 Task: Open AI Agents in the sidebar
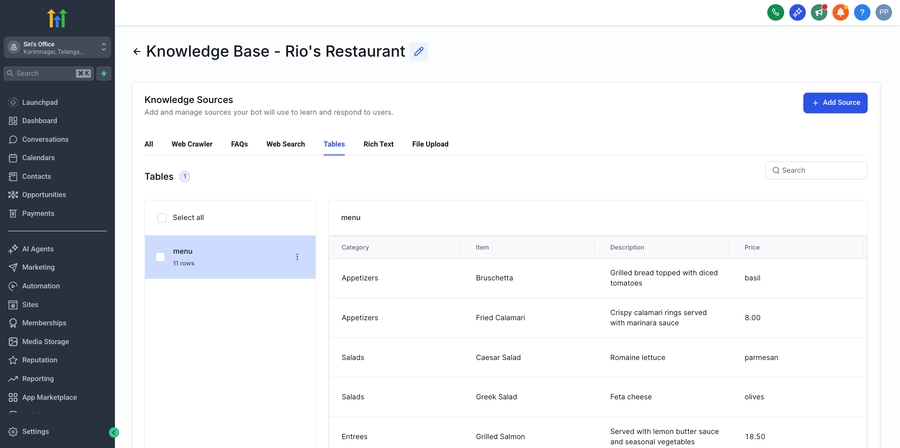pyautogui.click(x=38, y=249)
